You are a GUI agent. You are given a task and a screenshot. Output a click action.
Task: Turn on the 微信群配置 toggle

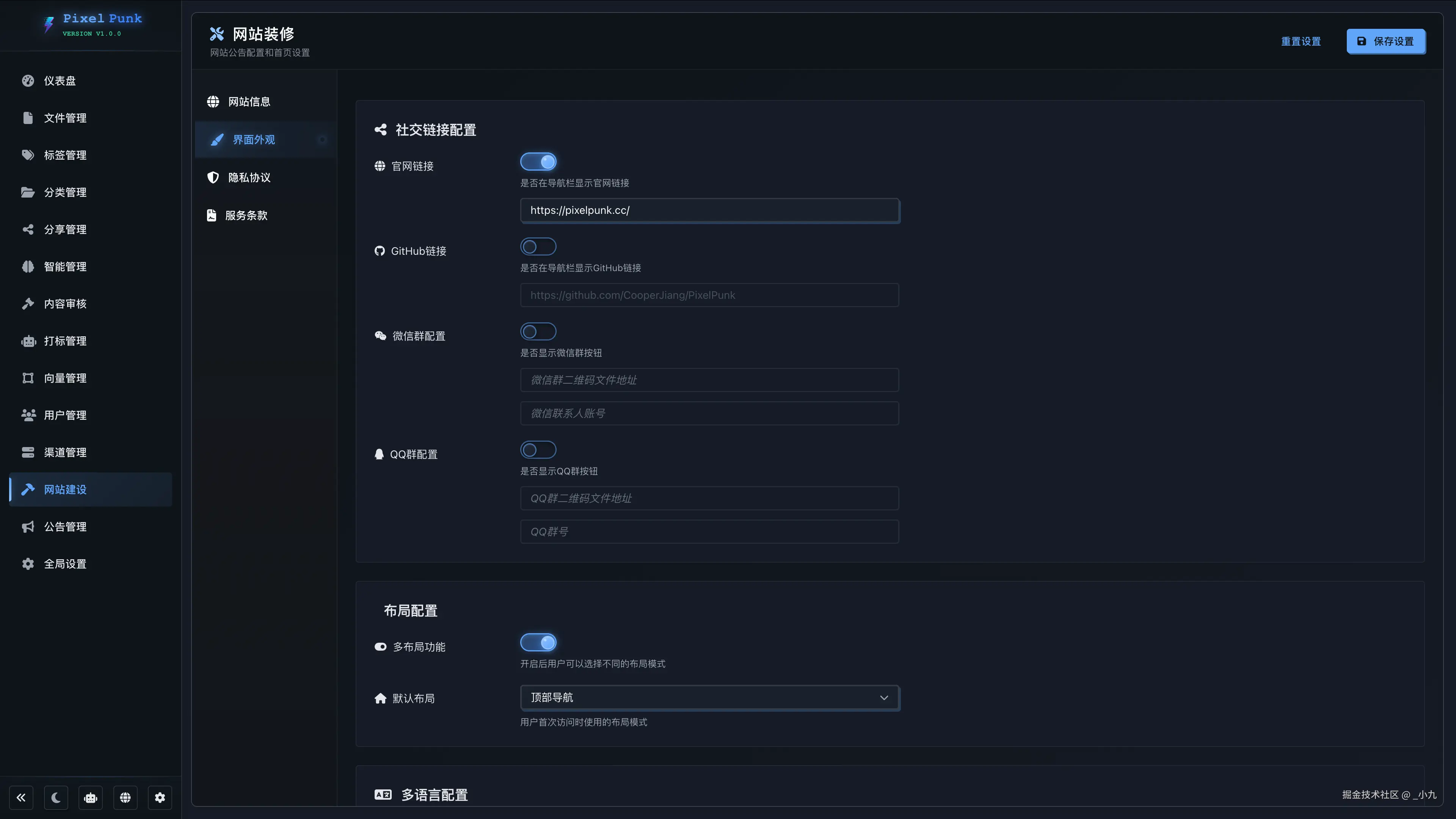pyautogui.click(x=538, y=331)
